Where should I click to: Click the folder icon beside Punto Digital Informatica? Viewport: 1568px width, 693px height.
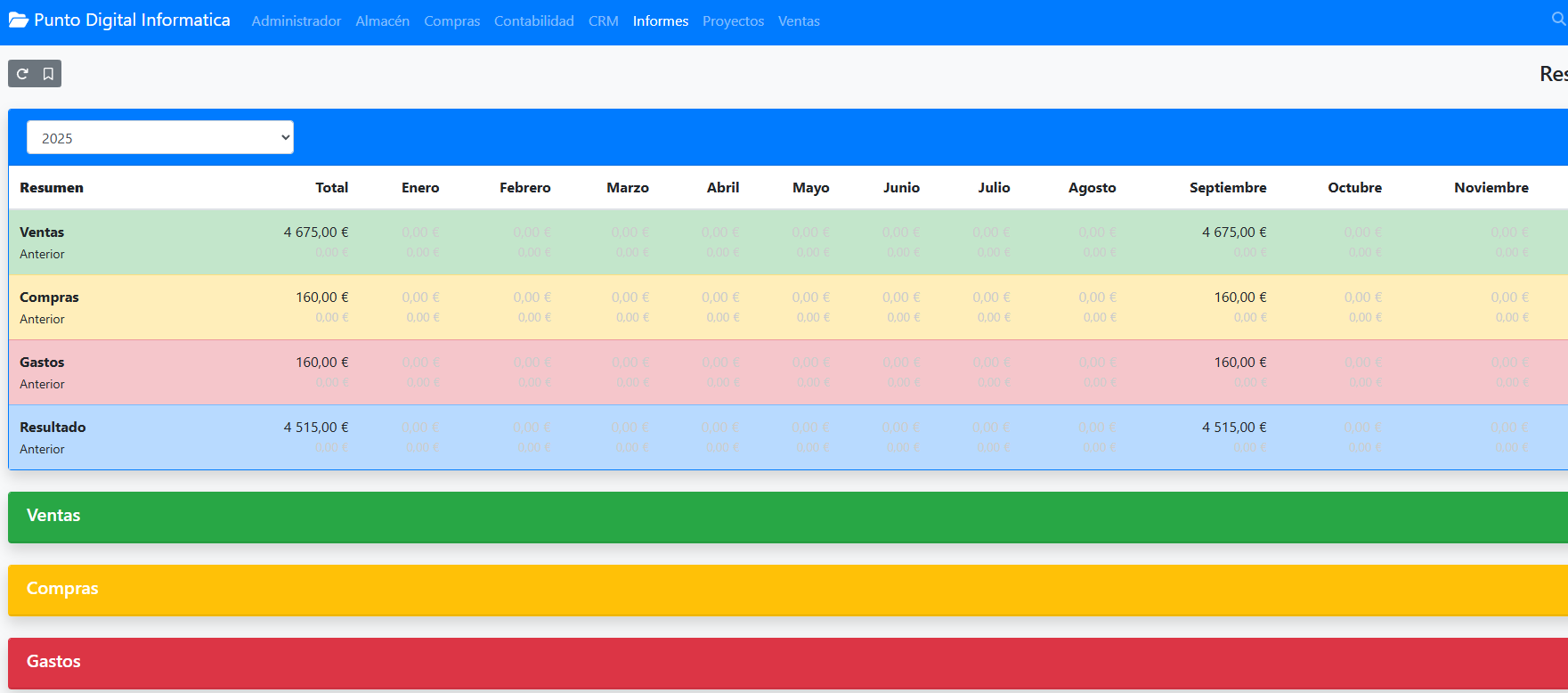tap(19, 20)
